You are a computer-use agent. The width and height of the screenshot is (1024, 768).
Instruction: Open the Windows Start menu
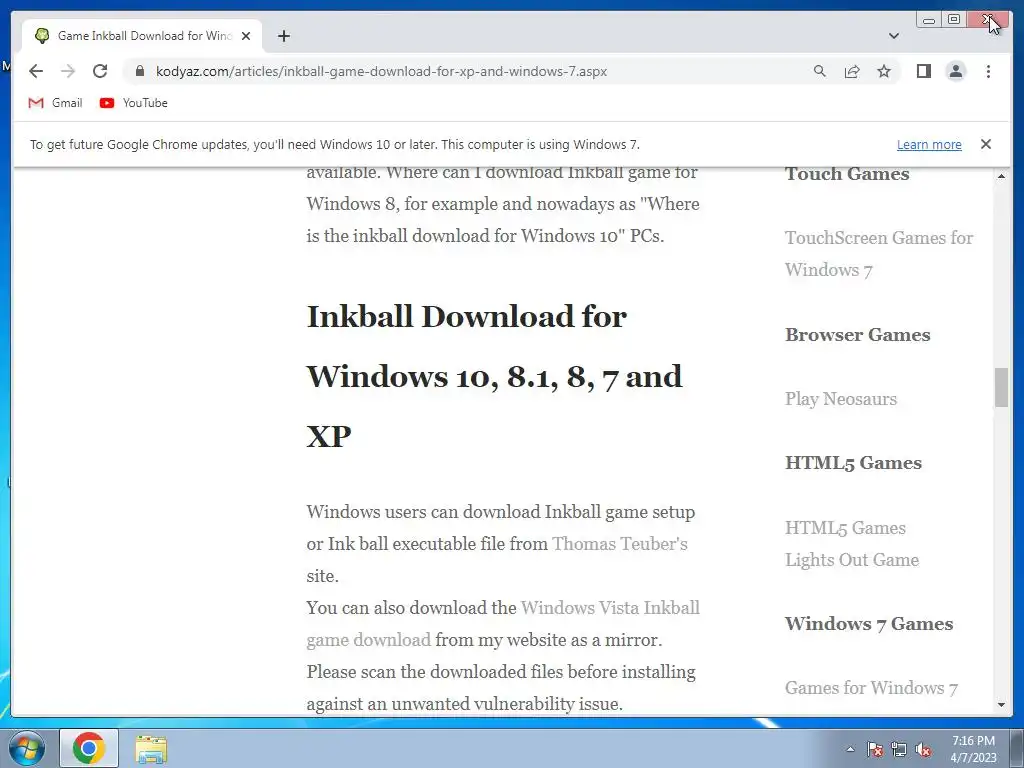click(26, 748)
